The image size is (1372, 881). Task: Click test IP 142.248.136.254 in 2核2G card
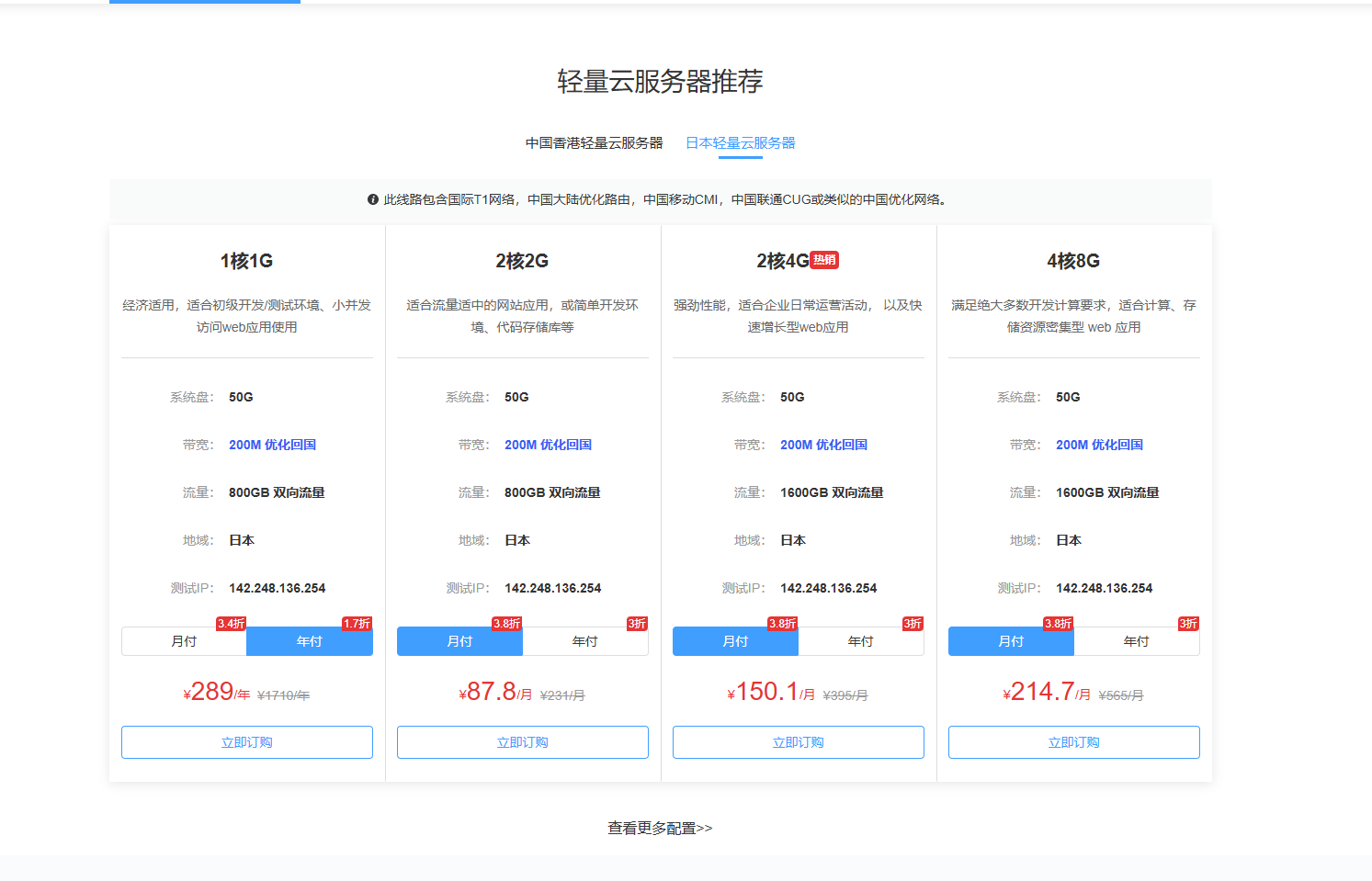click(x=552, y=588)
